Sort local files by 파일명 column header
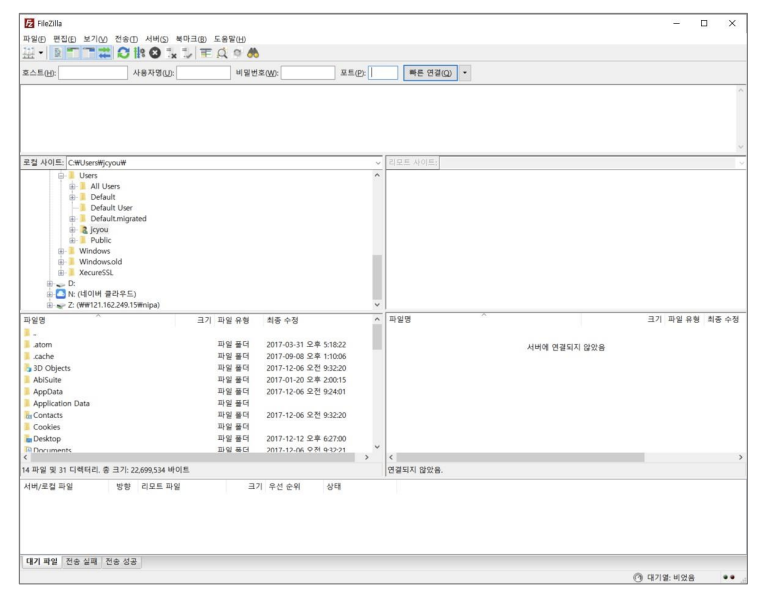The image size is (783, 600). click(x=98, y=320)
